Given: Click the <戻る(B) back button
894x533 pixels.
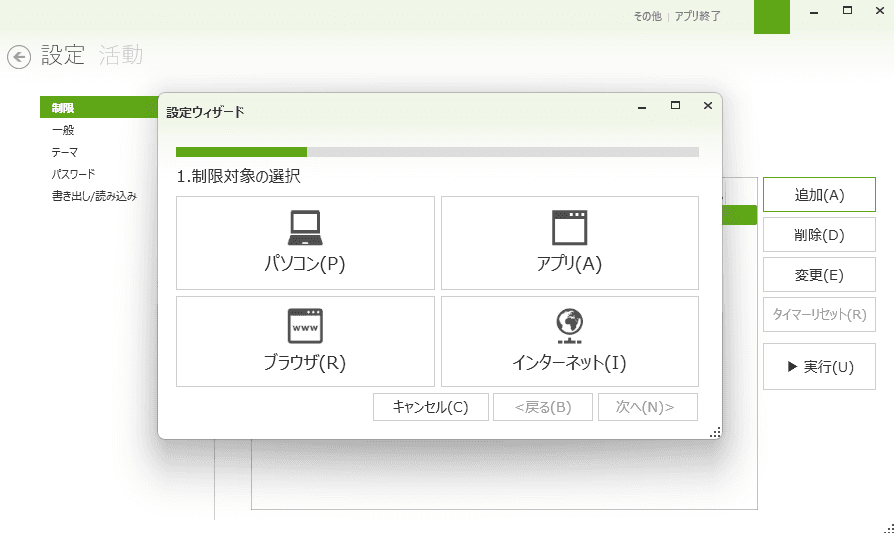Looking at the screenshot, I should (543, 407).
